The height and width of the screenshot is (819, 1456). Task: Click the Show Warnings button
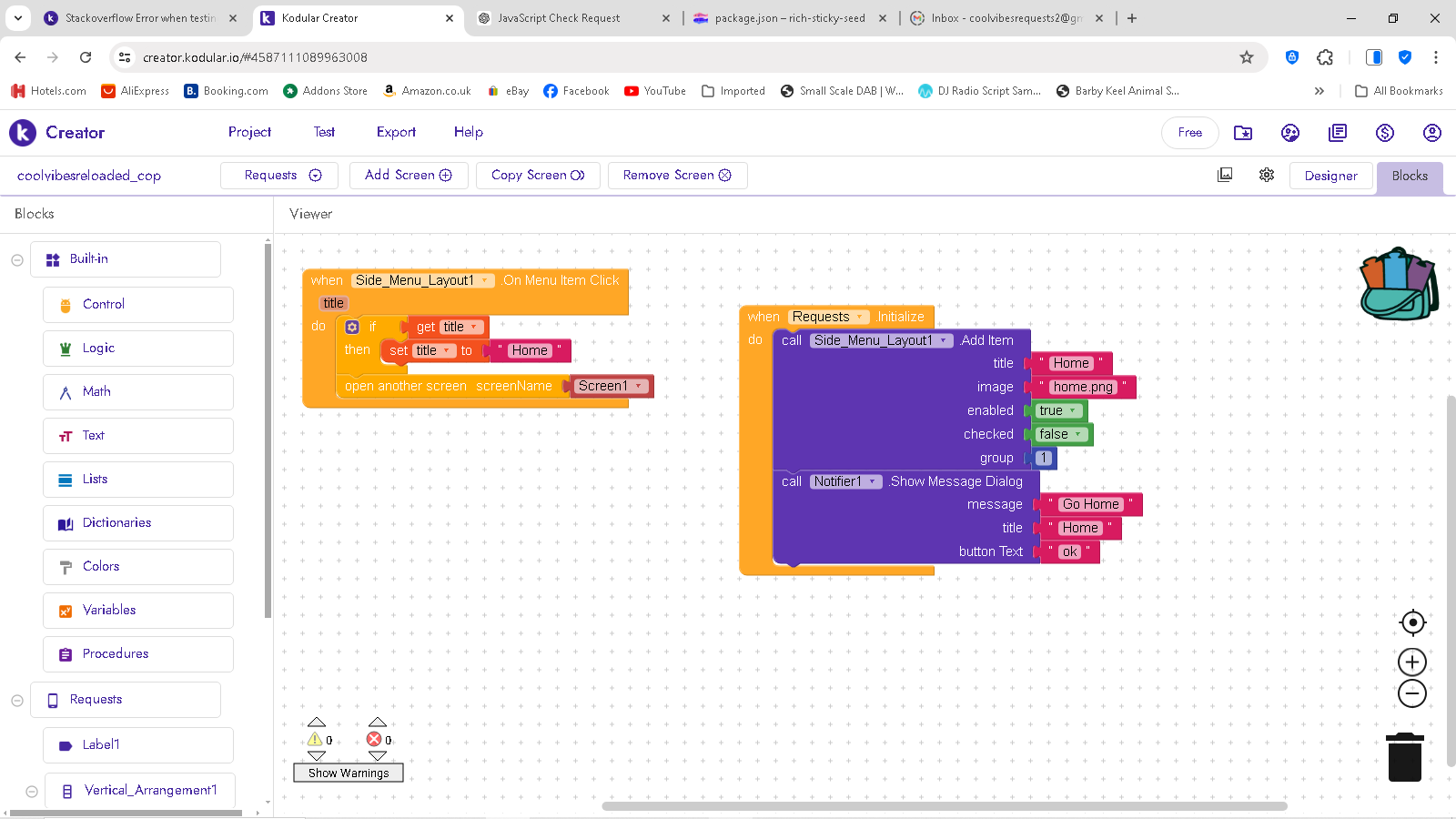(x=349, y=773)
